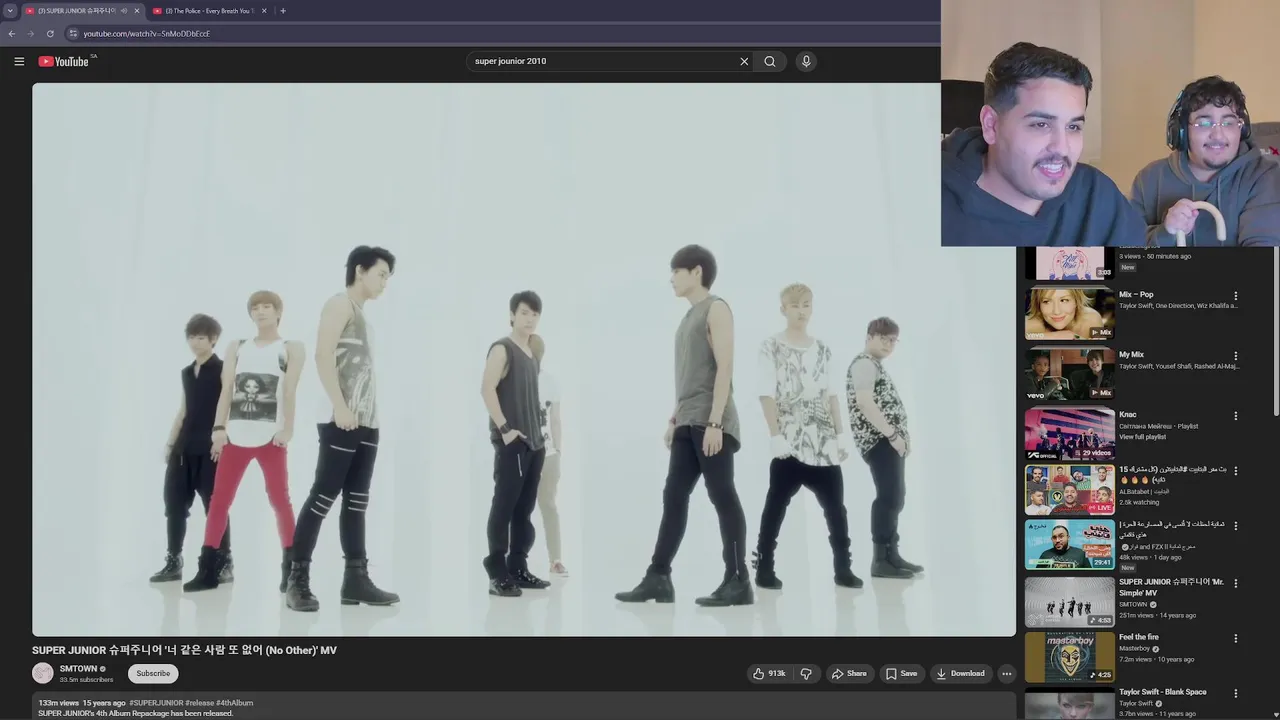This screenshot has width=1280, height=720.
Task: Open Feel the fire thumbnail
Action: pos(1069,657)
